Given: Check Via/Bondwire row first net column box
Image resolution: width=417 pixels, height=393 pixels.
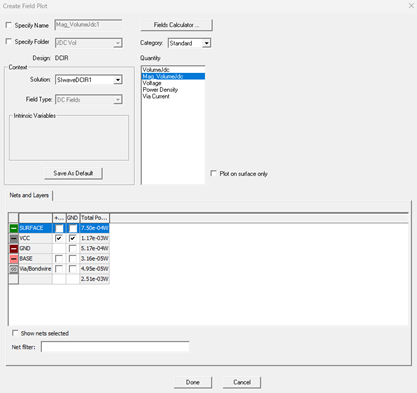Looking at the screenshot, I should (59, 269).
